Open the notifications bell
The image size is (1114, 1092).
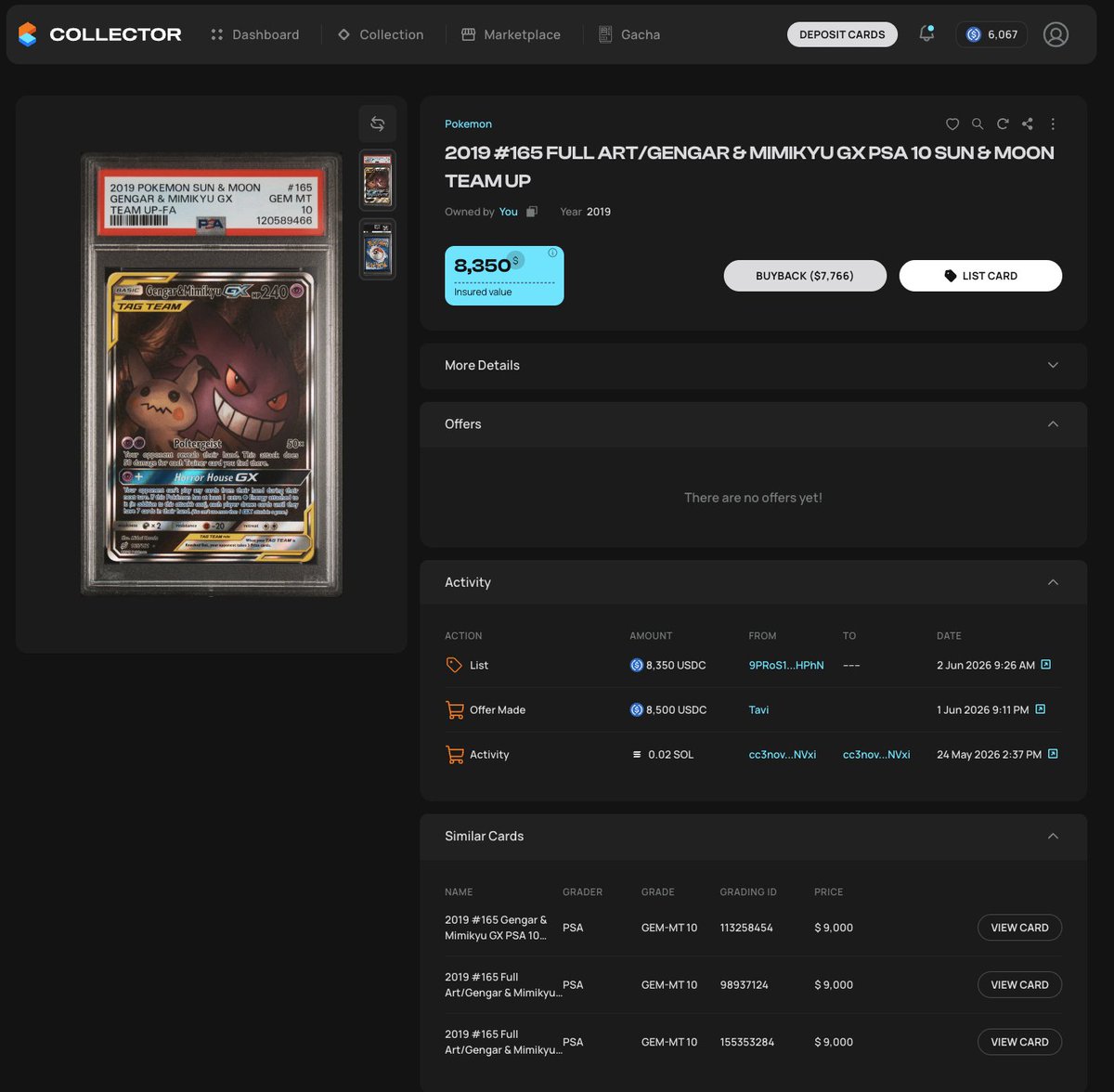pos(926,34)
